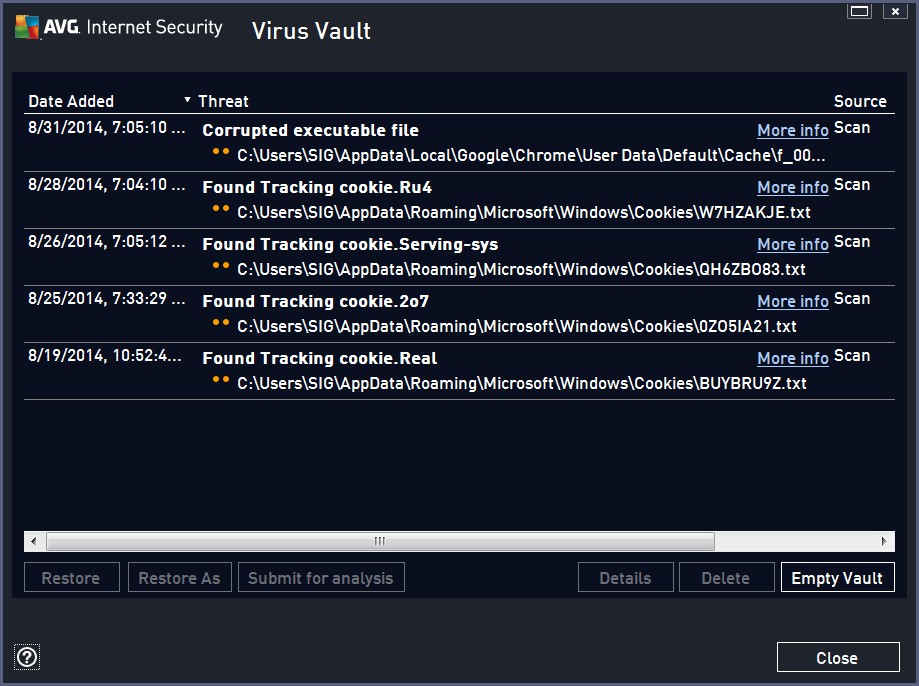The height and width of the screenshot is (686, 919).
Task: Open More info for cookie.2o7
Action: pyautogui.click(x=792, y=301)
